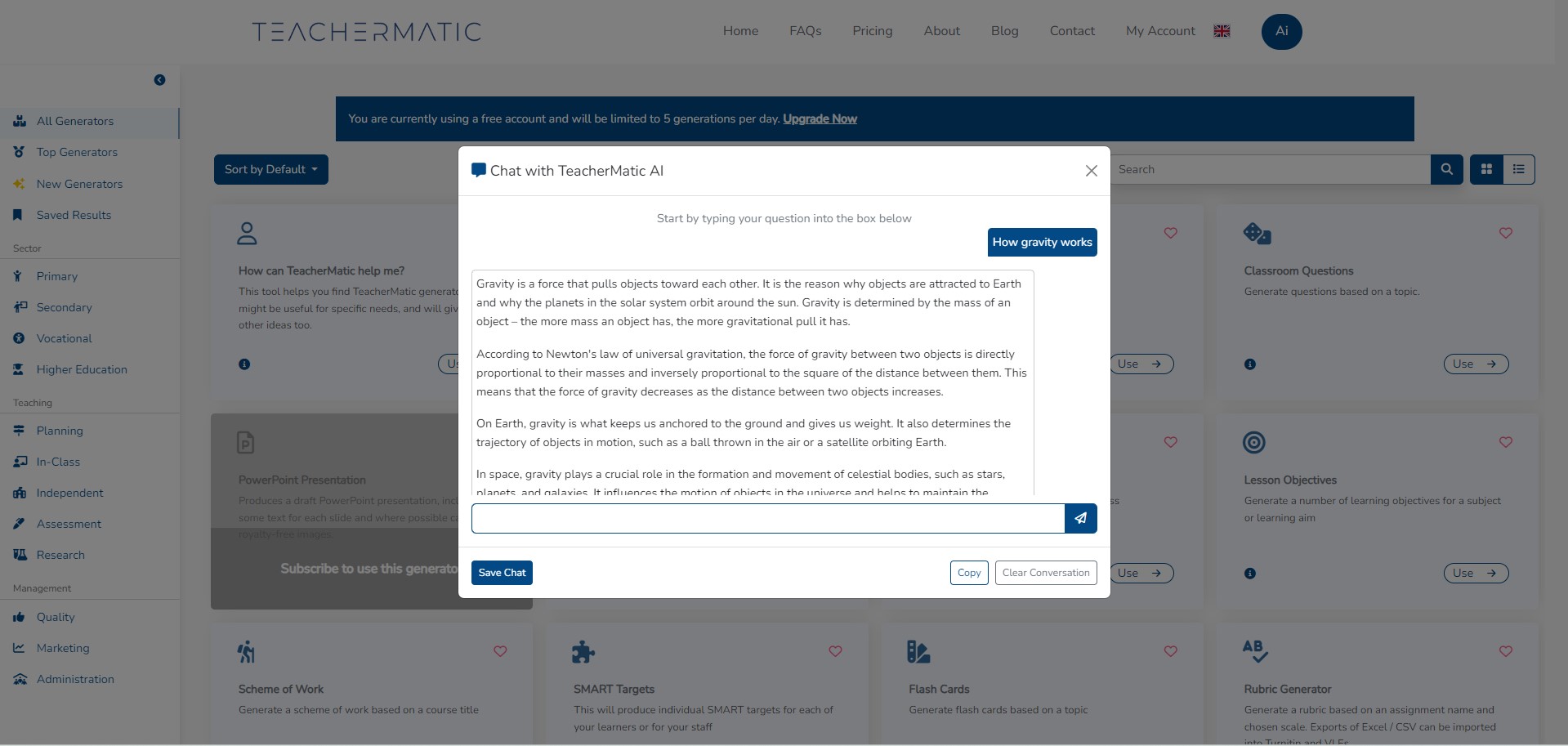This screenshot has width=1568, height=746.
Task: Open the Contact page
Action: 1072,31
